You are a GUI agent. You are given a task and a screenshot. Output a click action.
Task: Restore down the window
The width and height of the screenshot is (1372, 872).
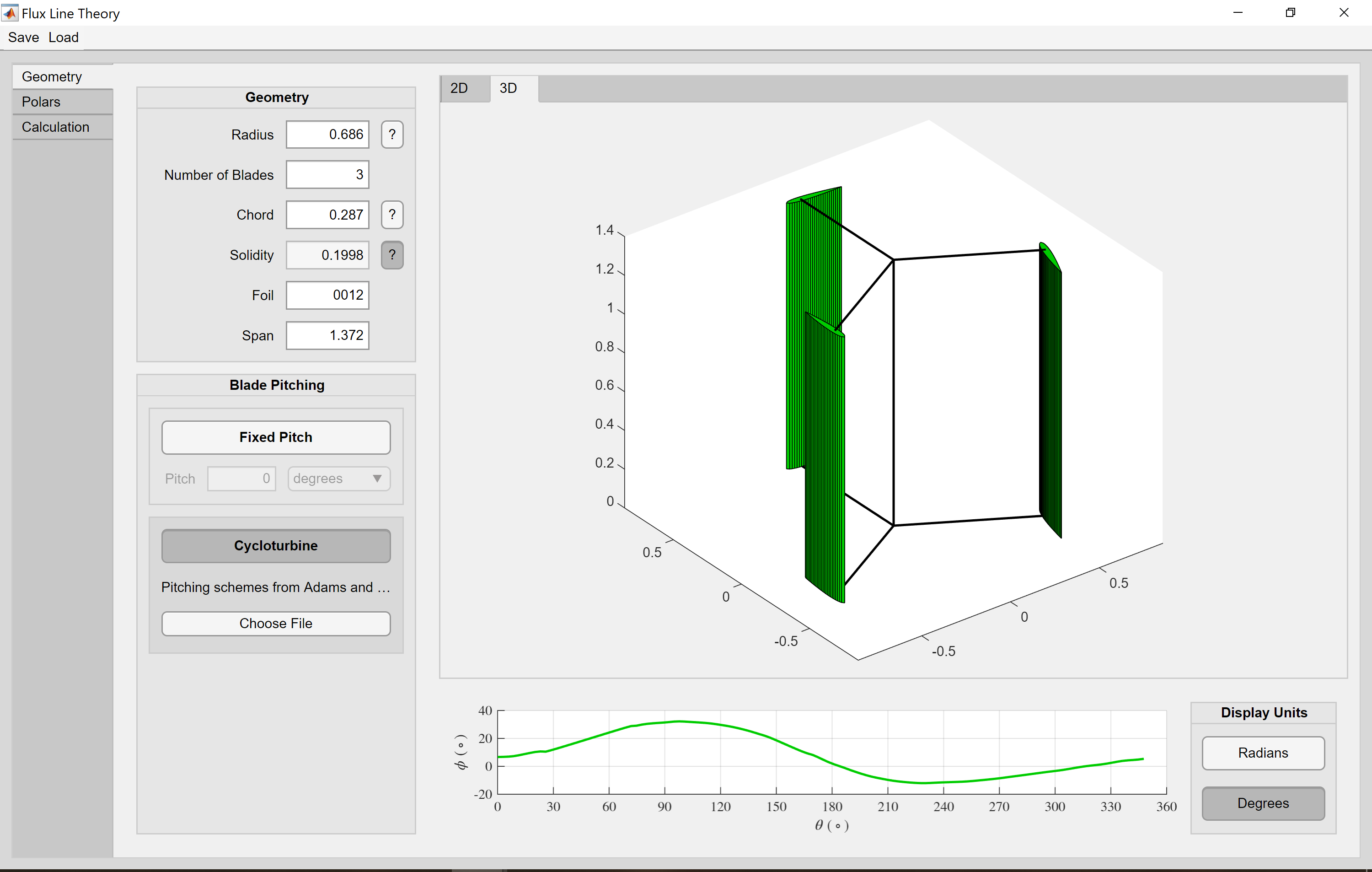[1291, 12]
